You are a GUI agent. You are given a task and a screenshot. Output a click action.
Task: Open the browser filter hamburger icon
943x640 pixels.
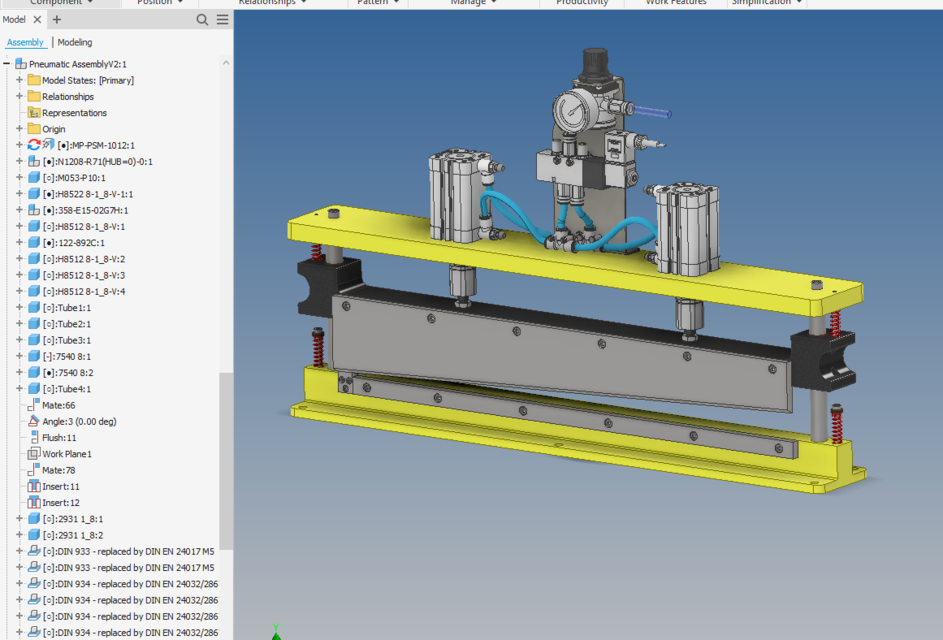tap(221, 19)
